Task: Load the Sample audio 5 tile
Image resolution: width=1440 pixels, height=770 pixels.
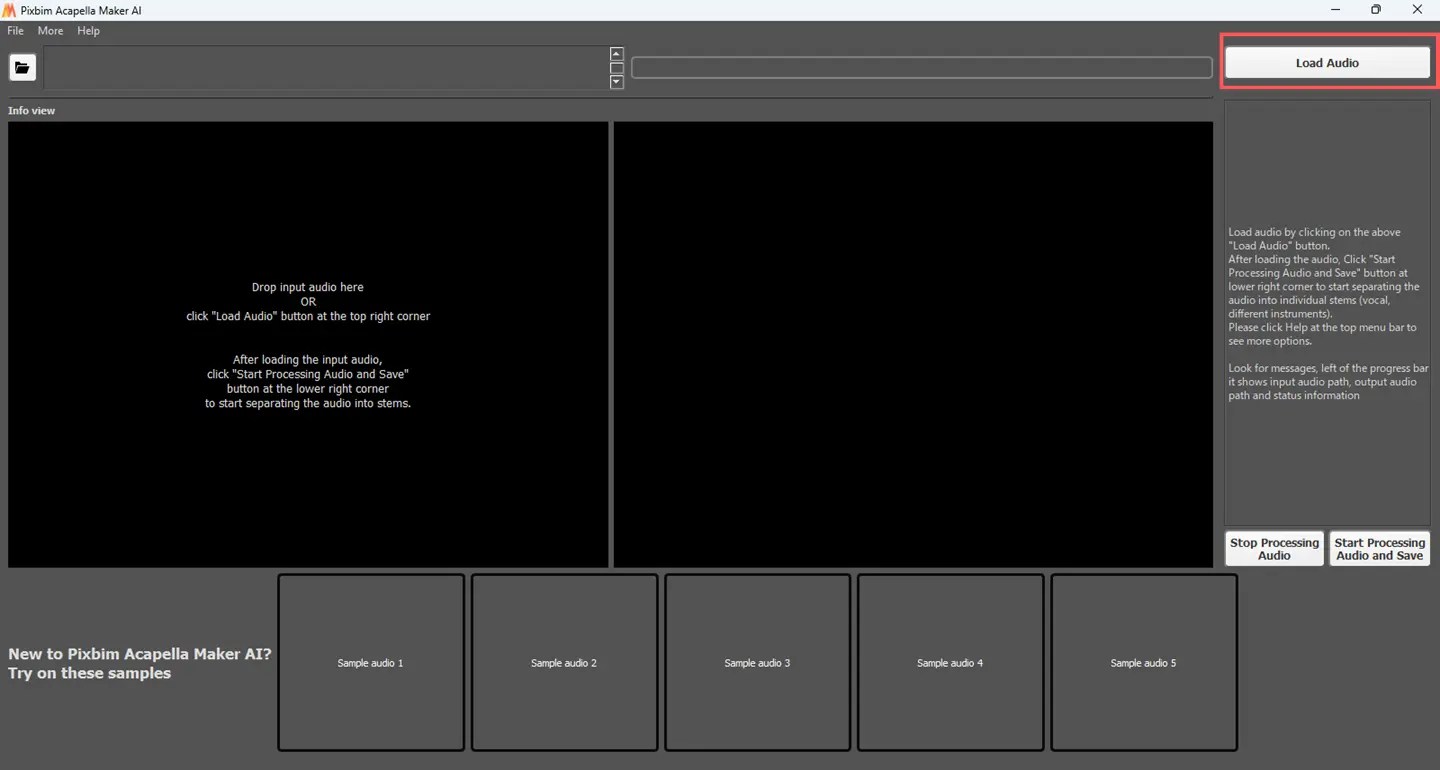Action: coord(1143,662)
